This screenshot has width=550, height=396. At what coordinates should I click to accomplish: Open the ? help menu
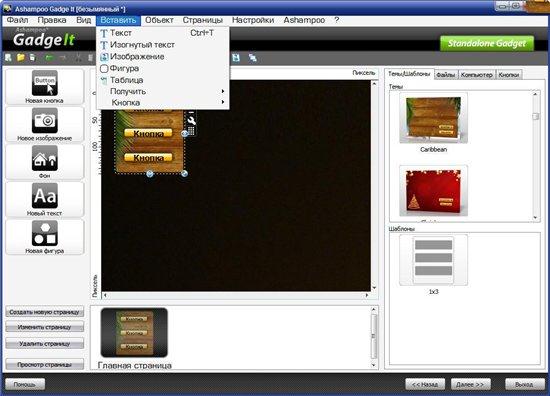pos(337,20)
